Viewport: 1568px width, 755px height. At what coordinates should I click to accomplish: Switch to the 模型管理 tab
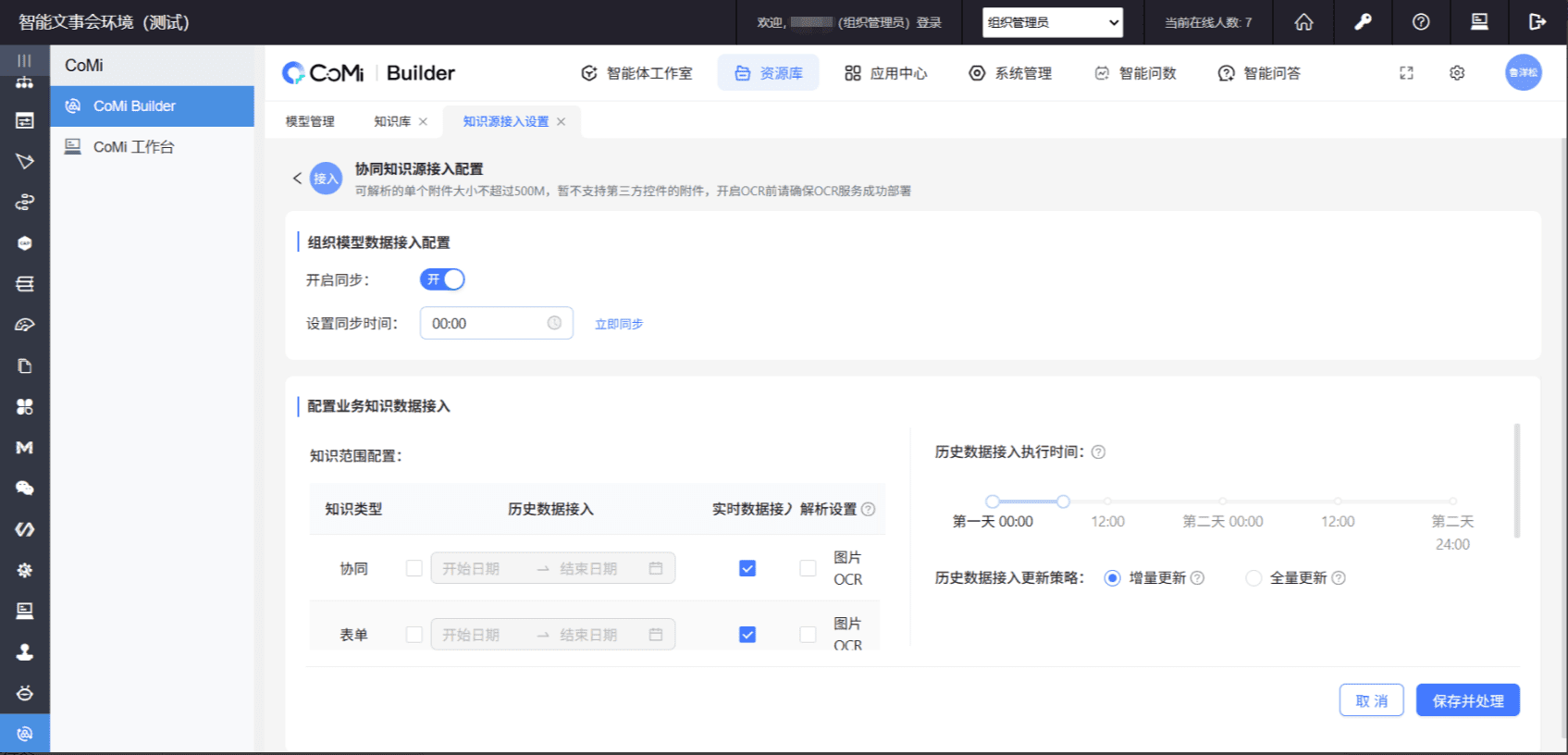click(x=310, y=121)
